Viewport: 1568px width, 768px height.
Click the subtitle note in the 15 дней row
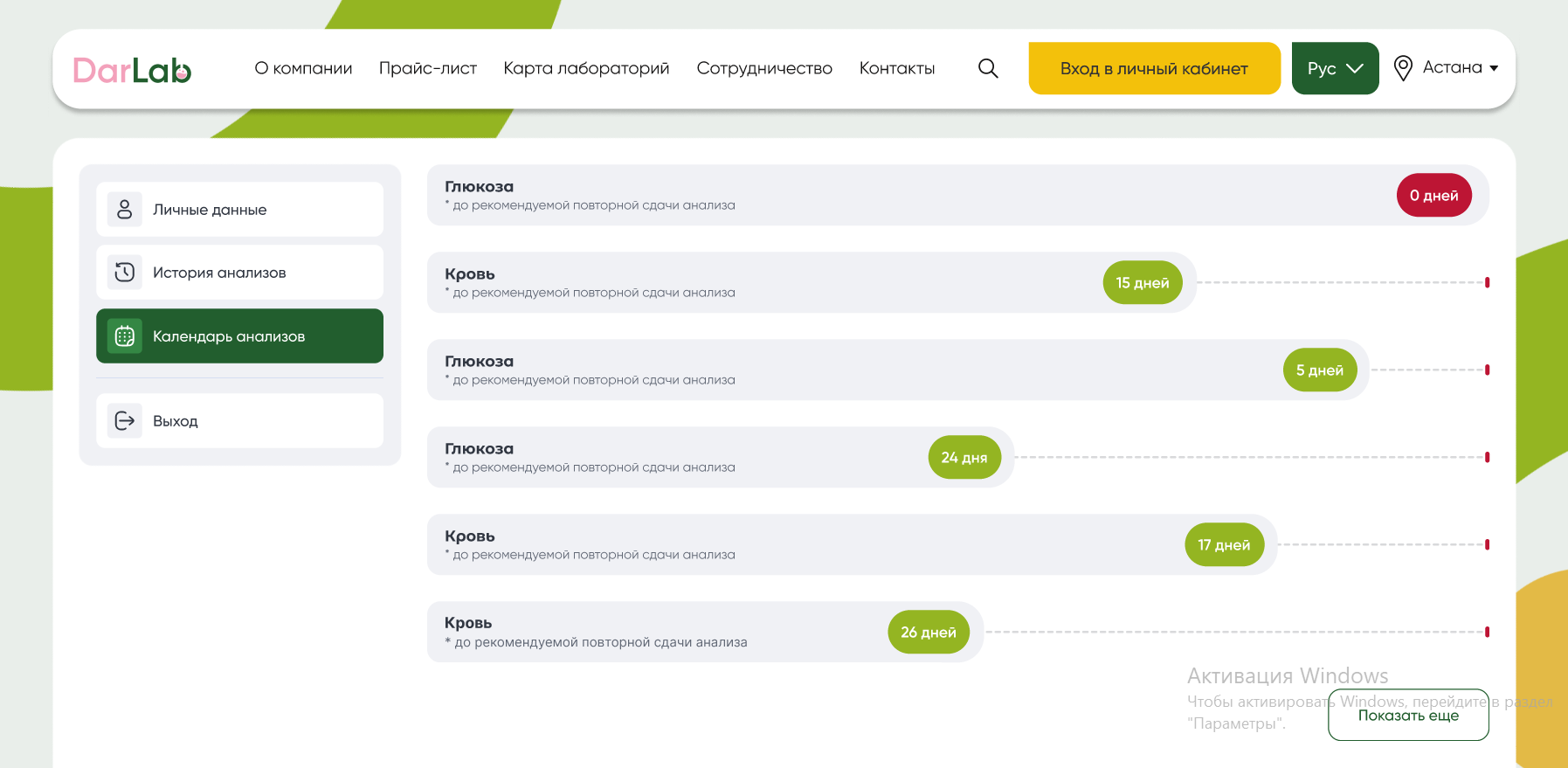[x=591, y=293]
